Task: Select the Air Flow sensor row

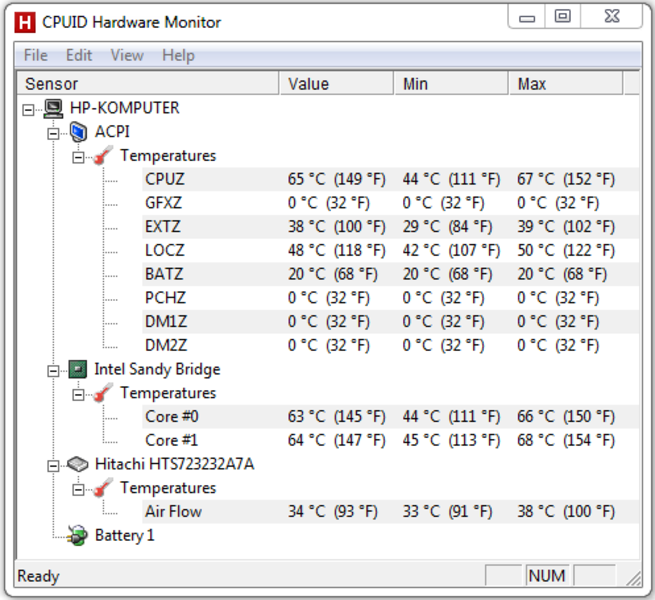Action: (390, 511)
